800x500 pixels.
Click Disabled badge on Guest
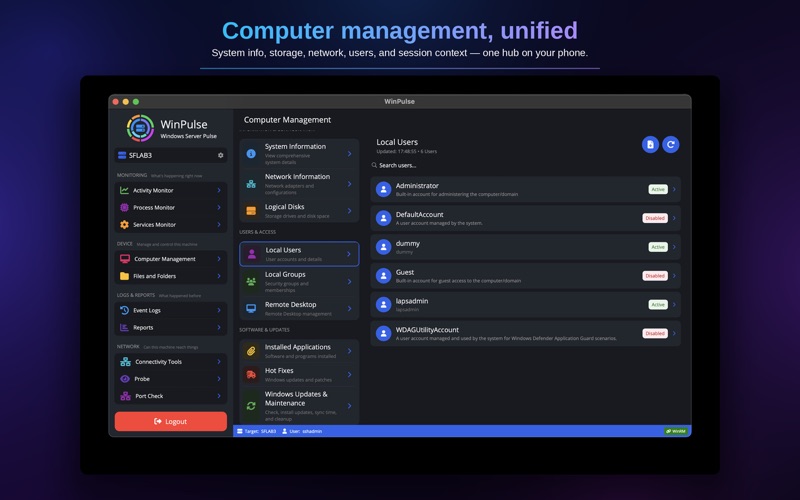coord(655,276)
